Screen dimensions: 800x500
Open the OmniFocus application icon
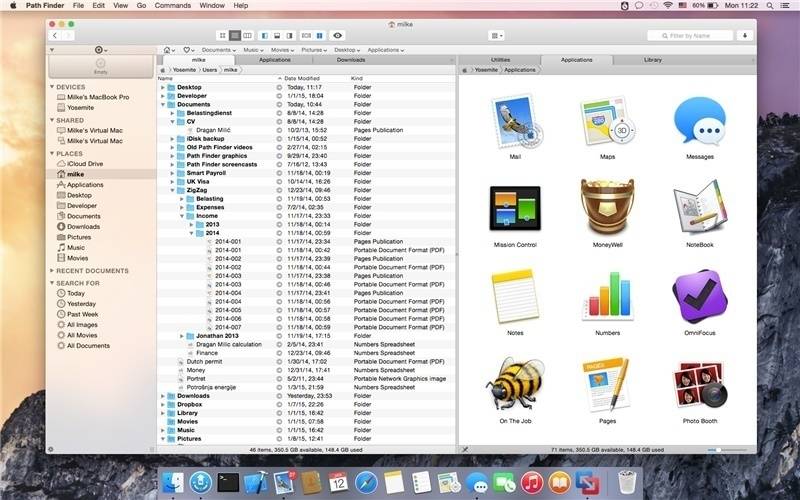(699, 302)
